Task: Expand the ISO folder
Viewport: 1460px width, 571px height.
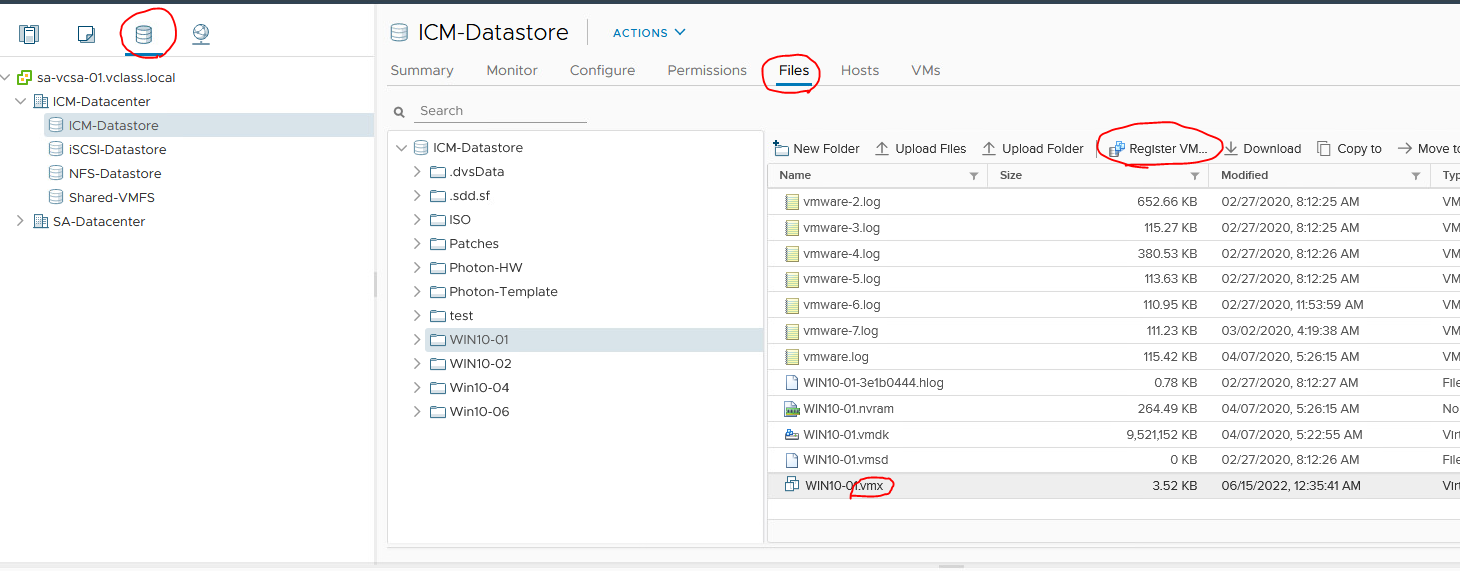Action: pos(418,219)
